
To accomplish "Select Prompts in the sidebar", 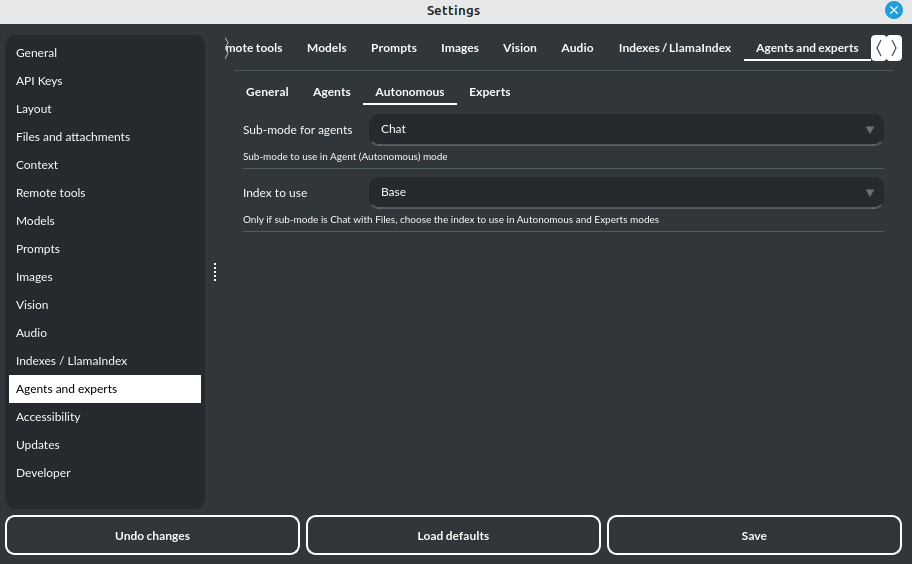I will coord(105,249).
